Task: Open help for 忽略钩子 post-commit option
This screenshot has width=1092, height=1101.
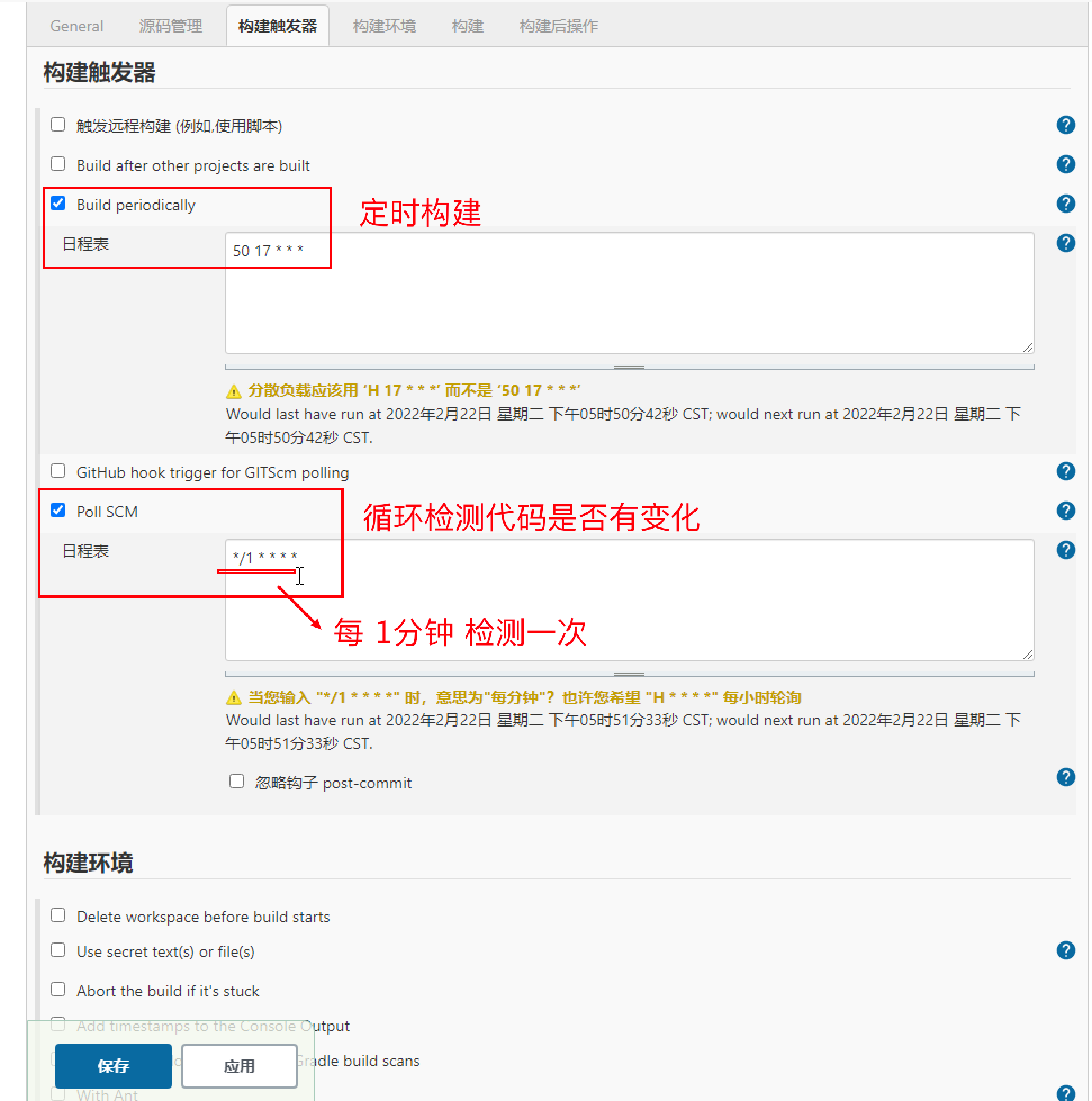Action: [1064, 777]
